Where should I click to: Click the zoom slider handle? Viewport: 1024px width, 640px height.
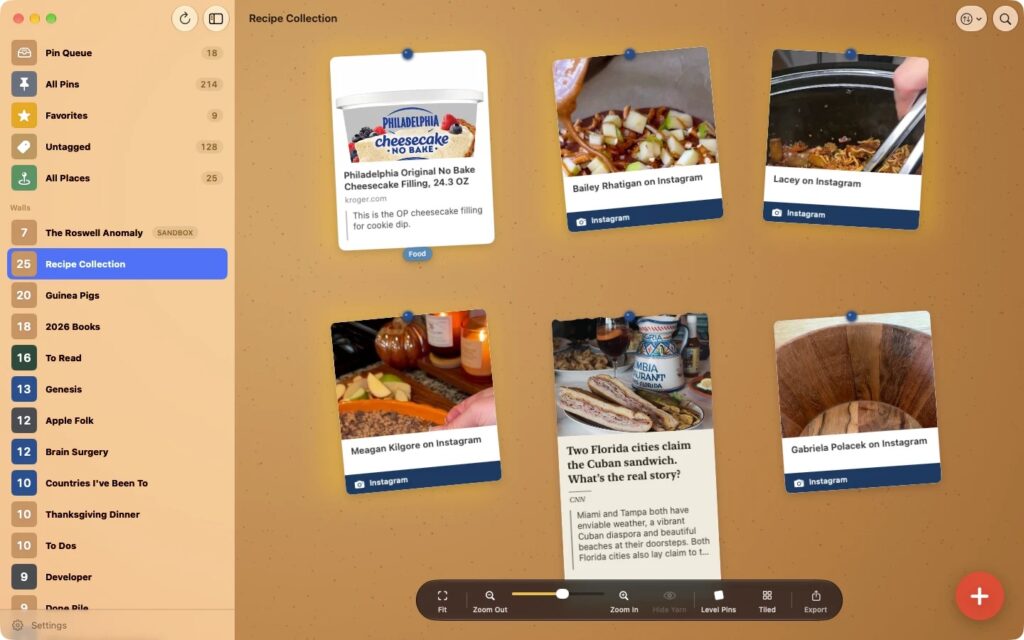[x=562, y=594]
